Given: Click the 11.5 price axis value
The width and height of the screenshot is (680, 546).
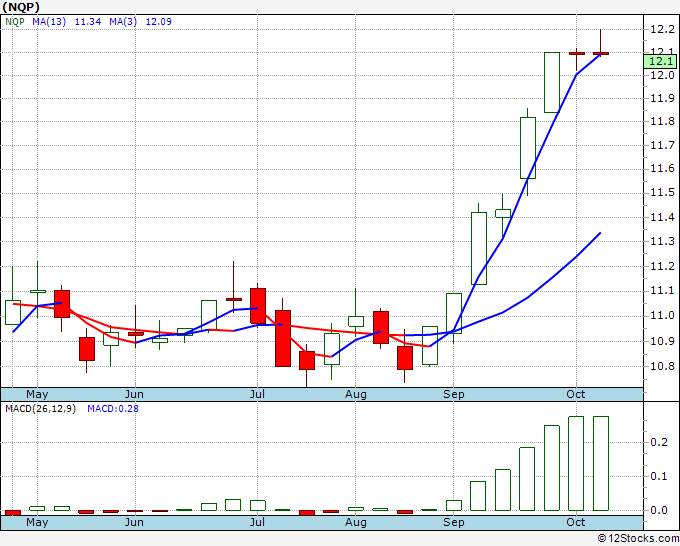Looking at the screenshot, I should [660, 194].
